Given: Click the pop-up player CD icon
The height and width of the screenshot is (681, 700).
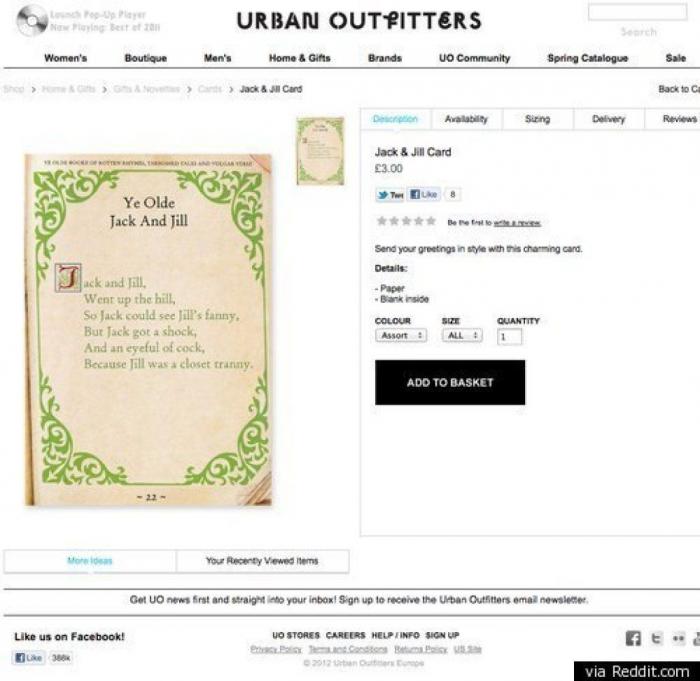Looking at the screenshot, I should tap(32, 21).
